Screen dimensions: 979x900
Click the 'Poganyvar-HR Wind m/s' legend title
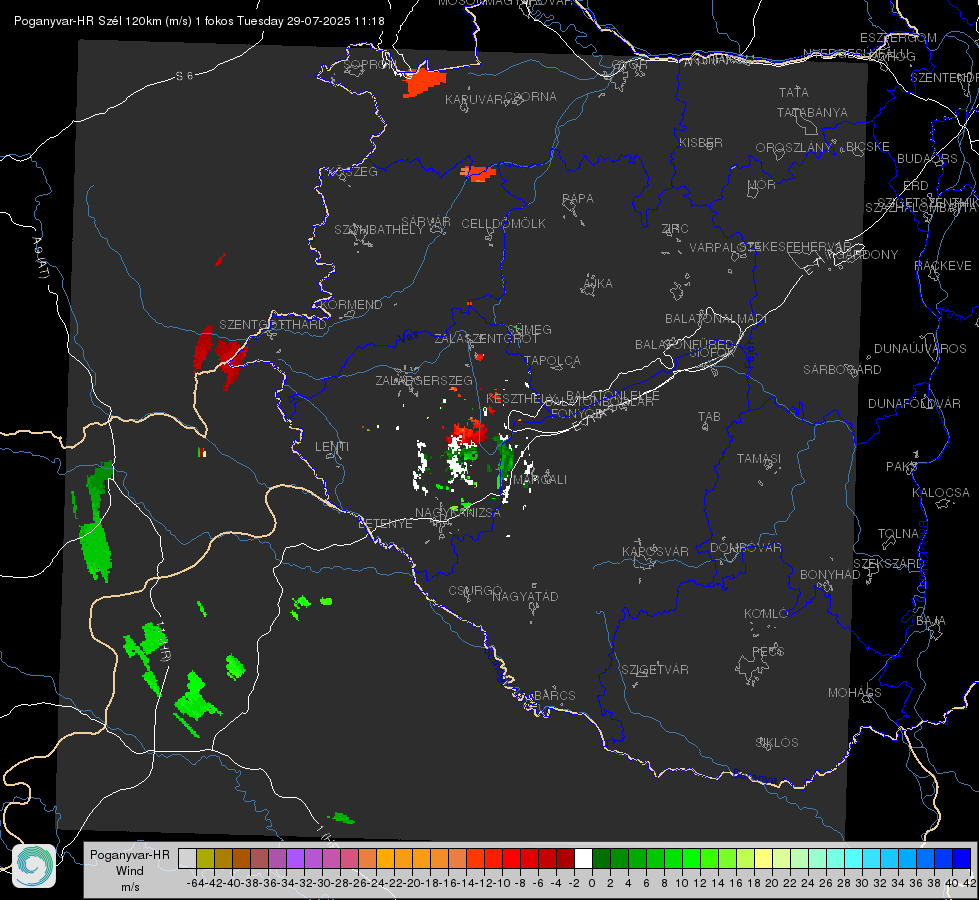[130, 870]
